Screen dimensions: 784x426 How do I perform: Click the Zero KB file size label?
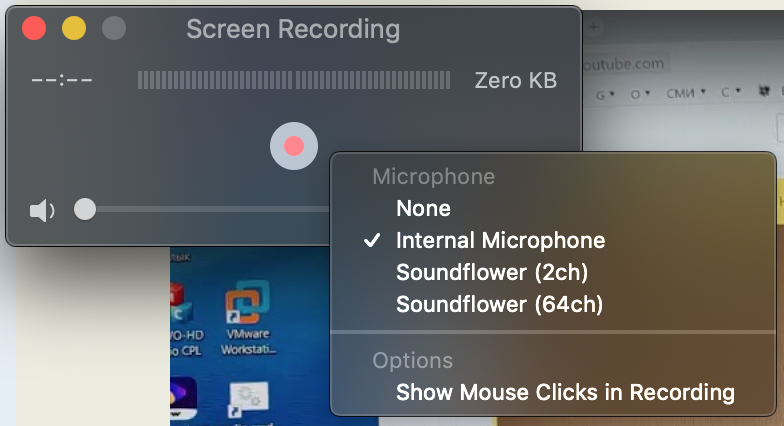coord(515,80)
